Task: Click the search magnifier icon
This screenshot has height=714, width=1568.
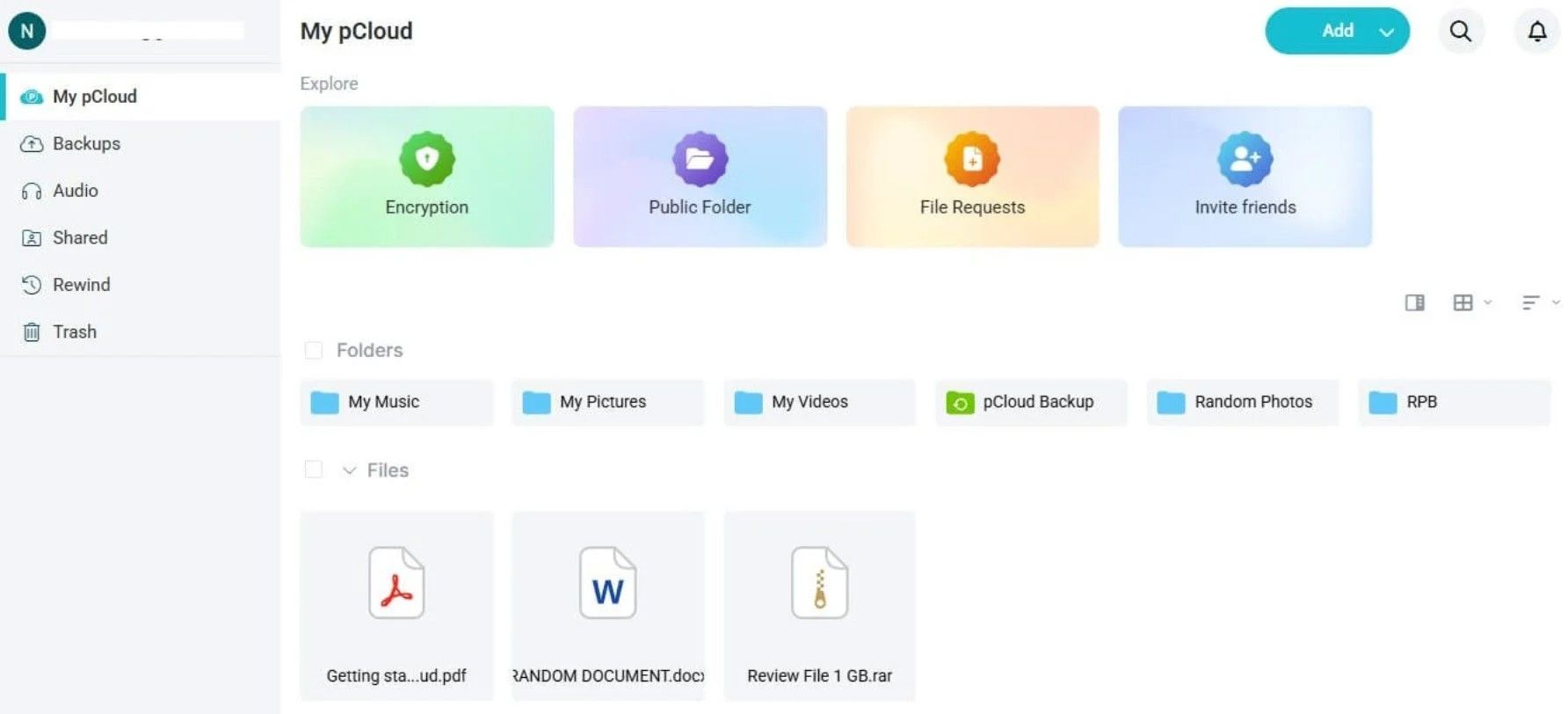Action: click(1460, 32)
